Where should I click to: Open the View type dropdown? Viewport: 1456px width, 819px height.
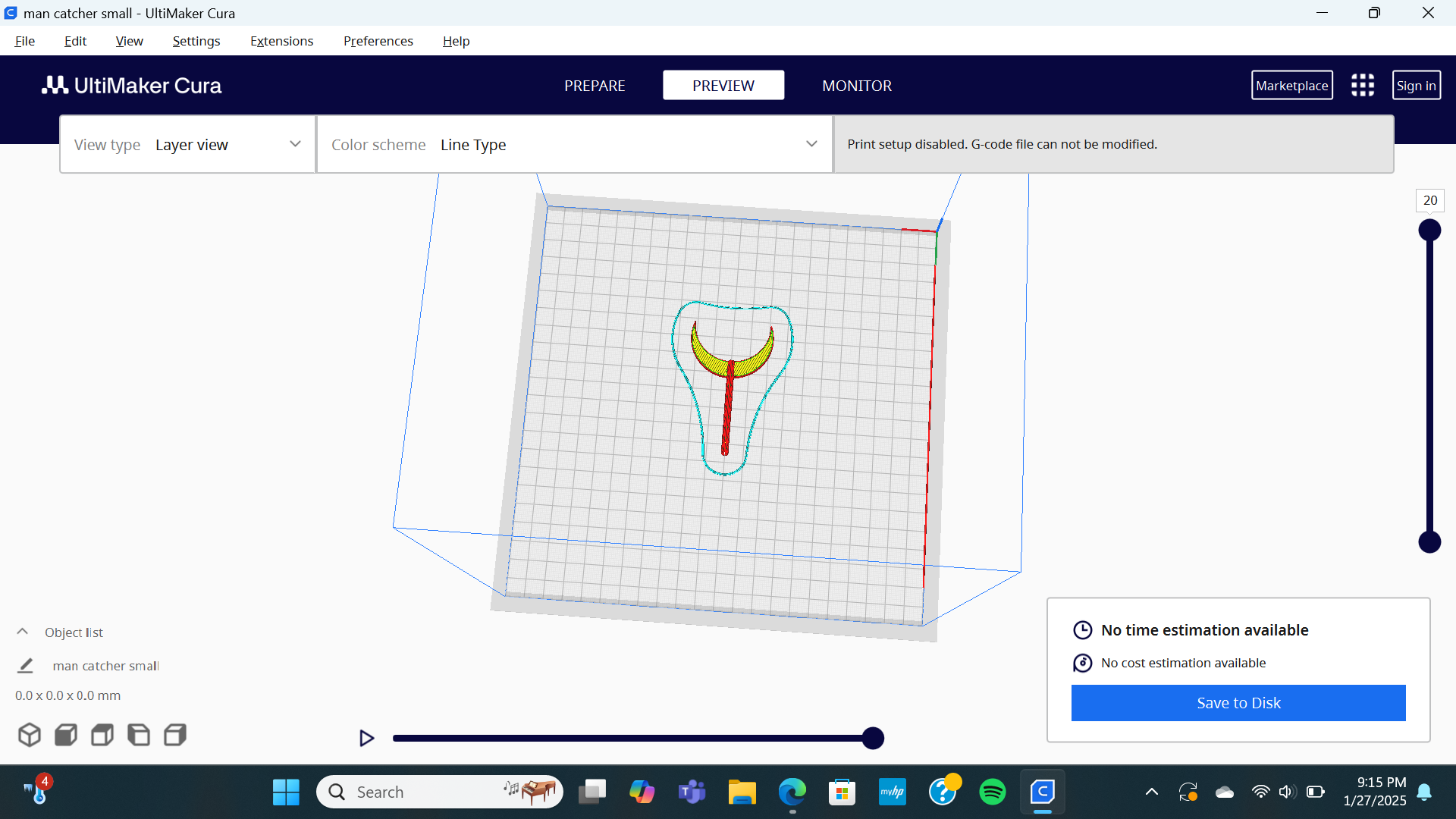click(x=188, y=144)
